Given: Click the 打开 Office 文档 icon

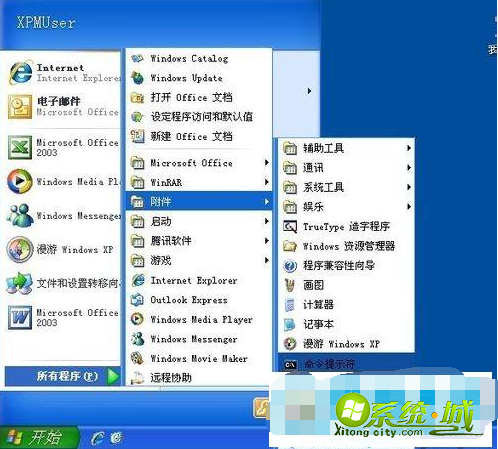Looking at the screenshot, I should pos(137,97).
